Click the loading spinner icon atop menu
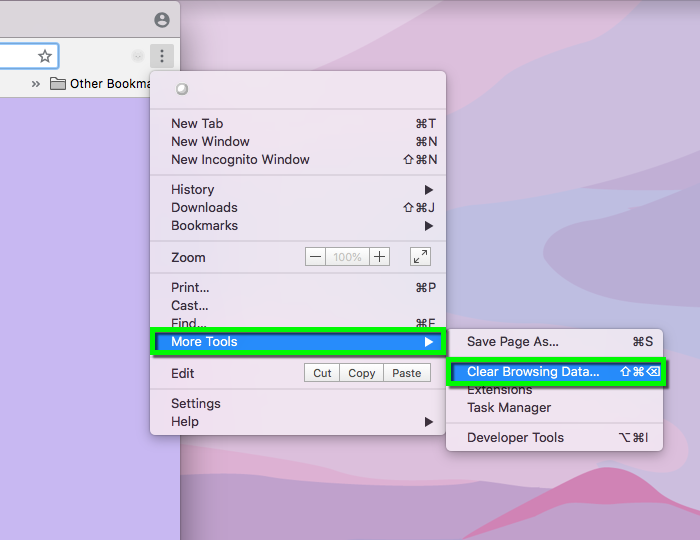 [x=182, y=89]
